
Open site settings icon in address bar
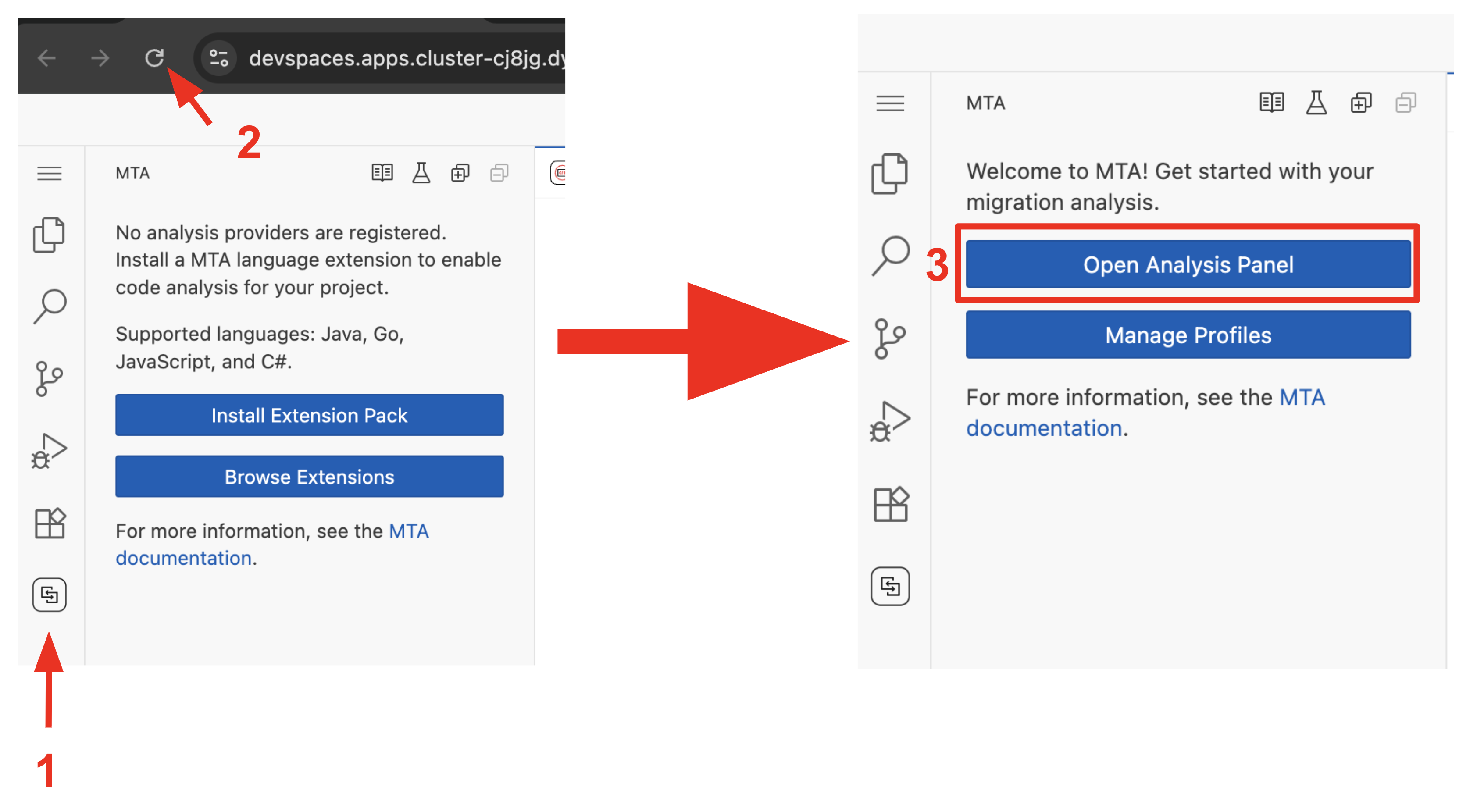(219, 58)
